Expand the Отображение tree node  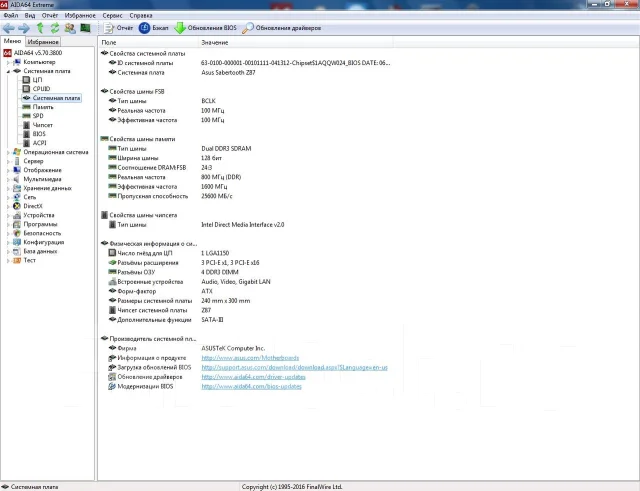(8, 170)
